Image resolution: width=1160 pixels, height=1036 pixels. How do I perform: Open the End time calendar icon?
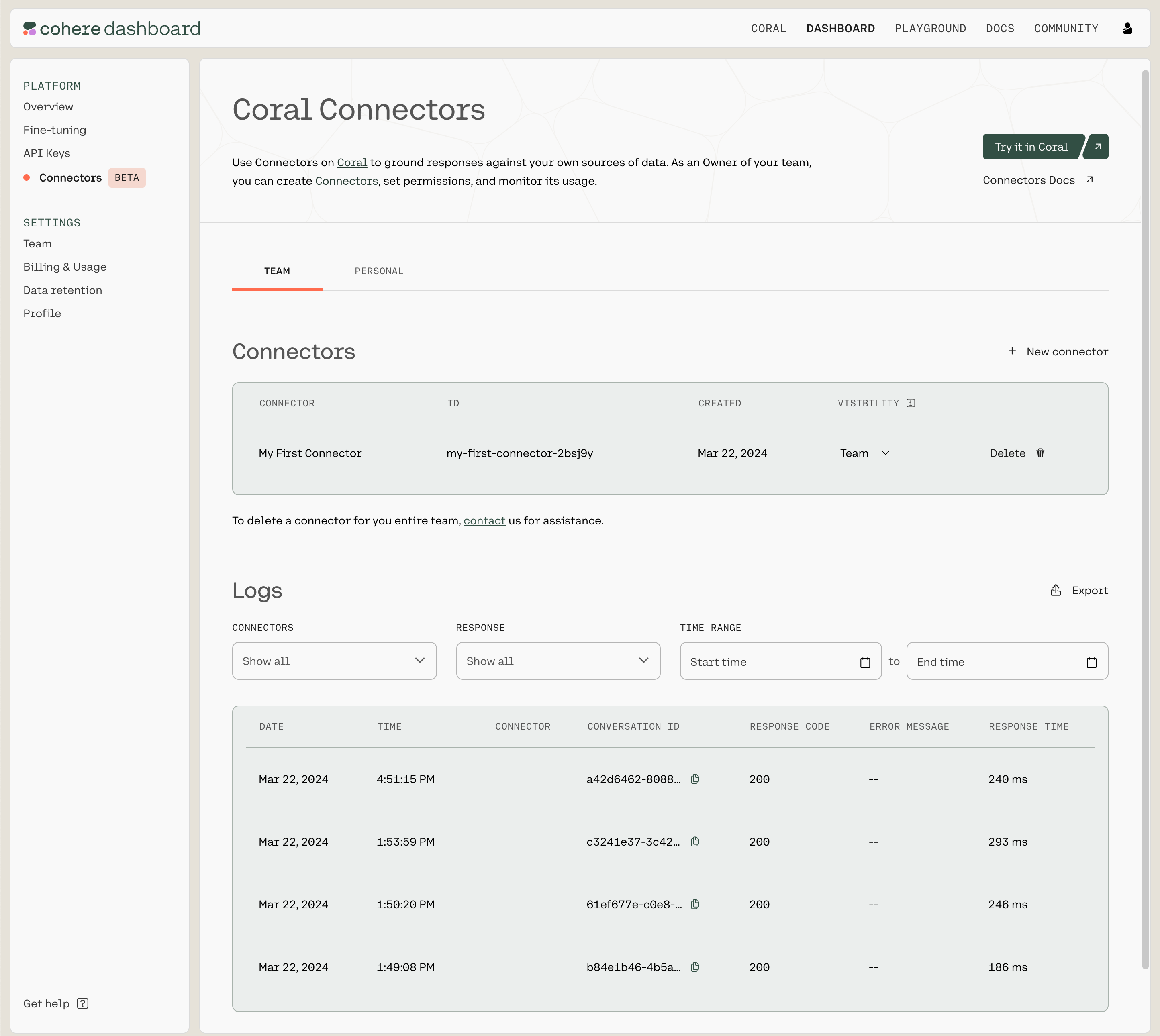(x=1091, y=662)
